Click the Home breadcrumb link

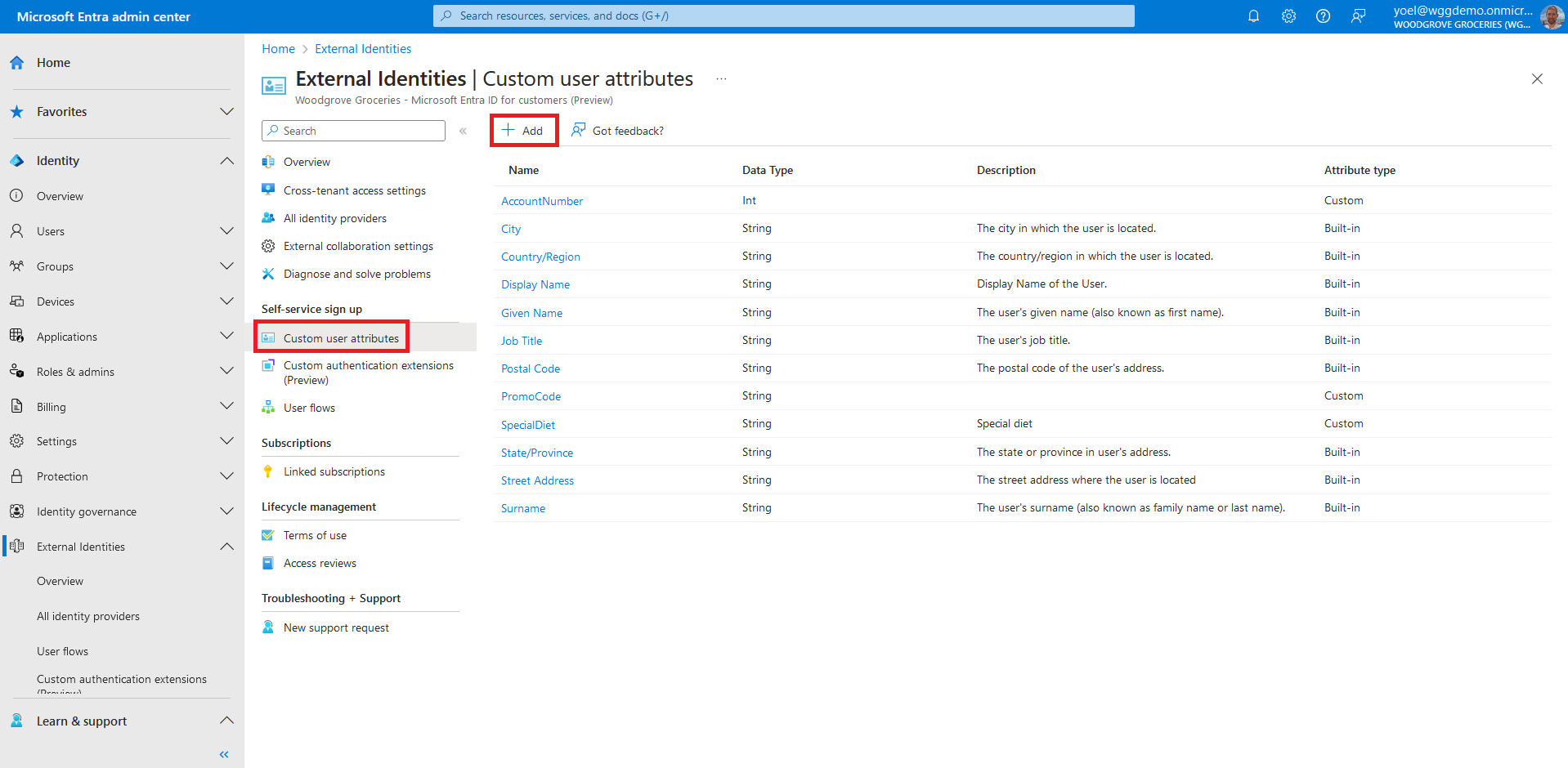(278, 49)
